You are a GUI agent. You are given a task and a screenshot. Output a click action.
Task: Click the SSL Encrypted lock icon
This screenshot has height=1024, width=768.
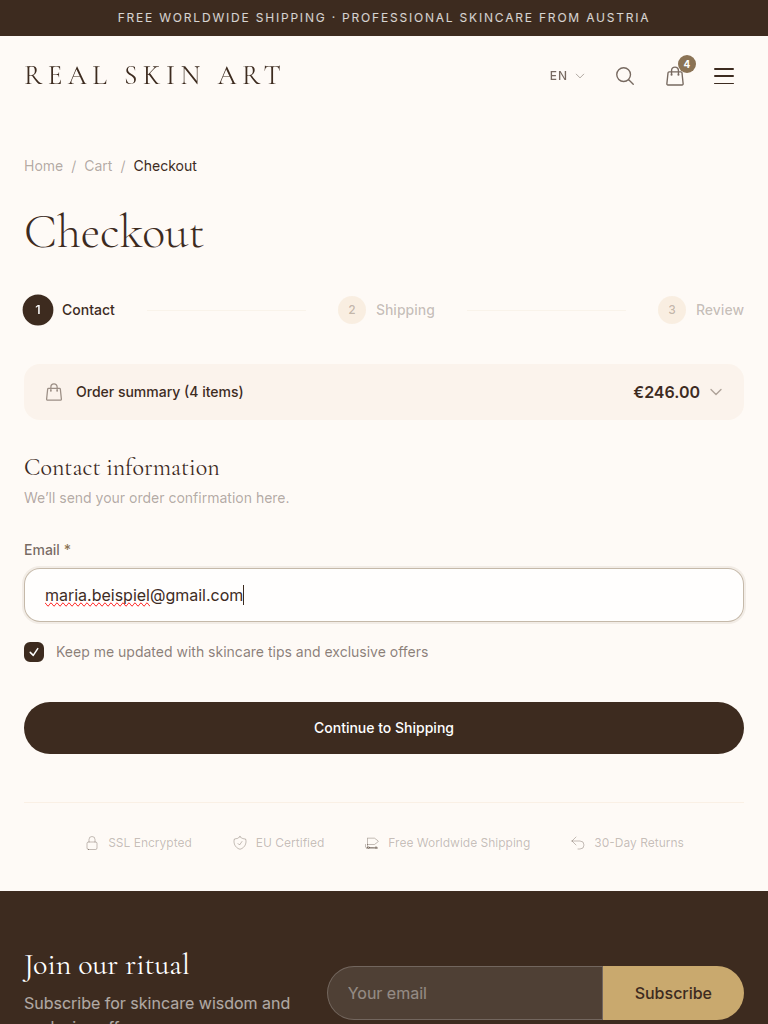click(92, 843)
